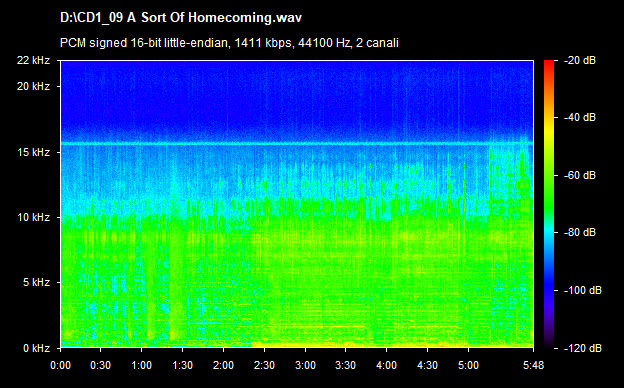Click the 20 kHz frequency axis label
The width and height of the screenshot is (624, 388).
33,86
